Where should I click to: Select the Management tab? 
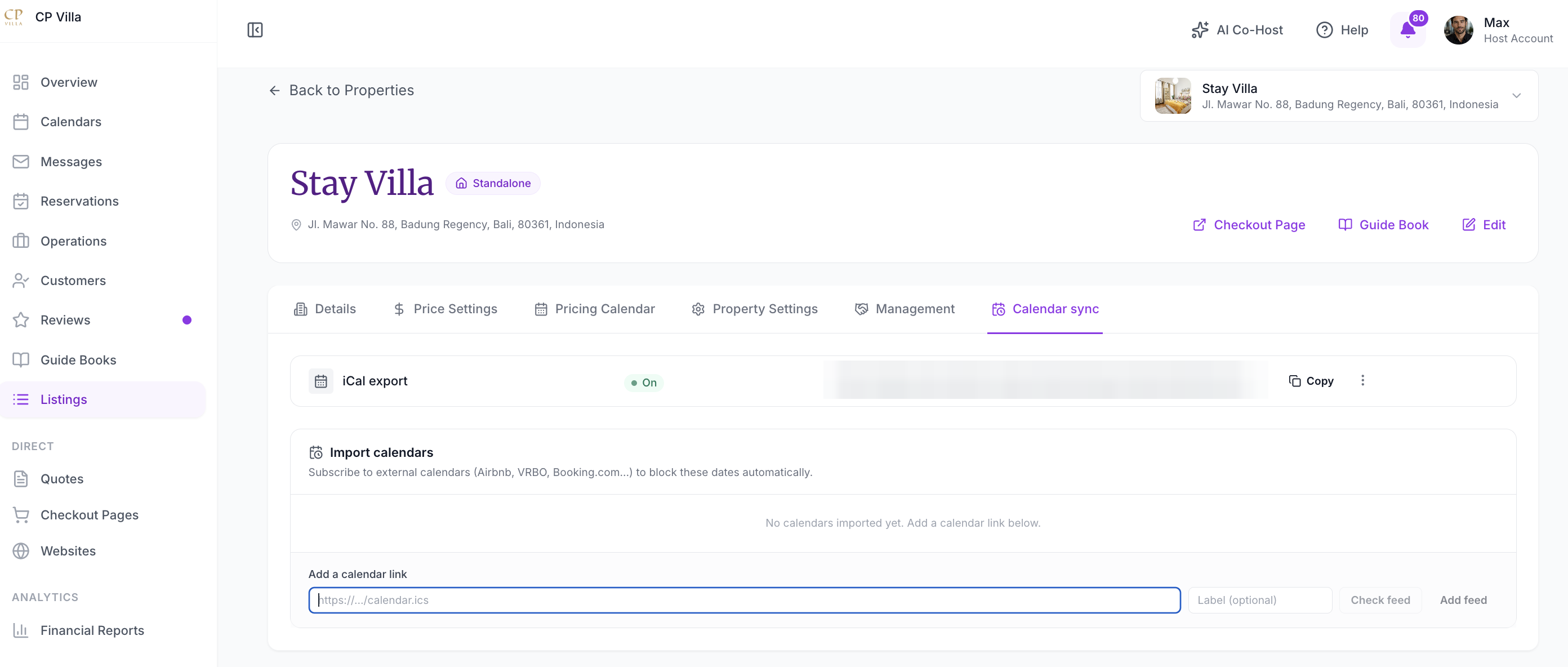[x=904, y=309]
